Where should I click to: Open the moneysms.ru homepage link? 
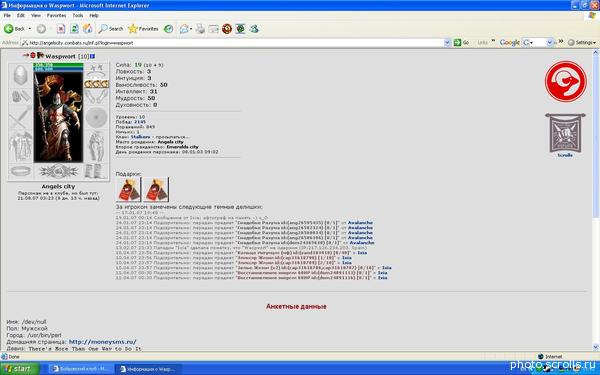coord(103,342)
